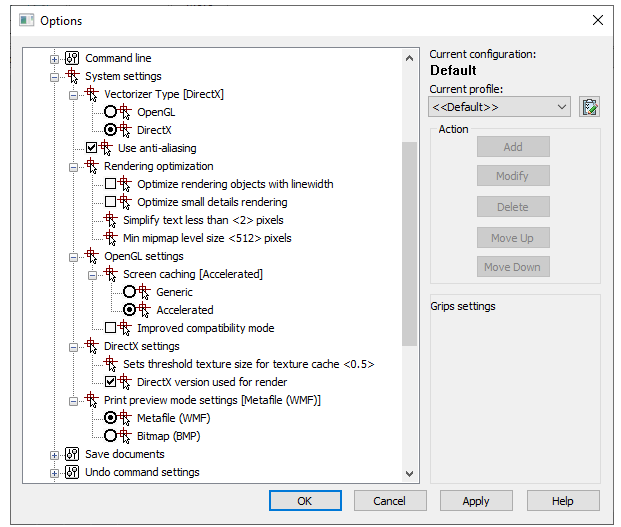The width and height of the screenshot is (621, 527).
Task: Click the Print preview mode settings icon
Action: (x=91, y=400)
